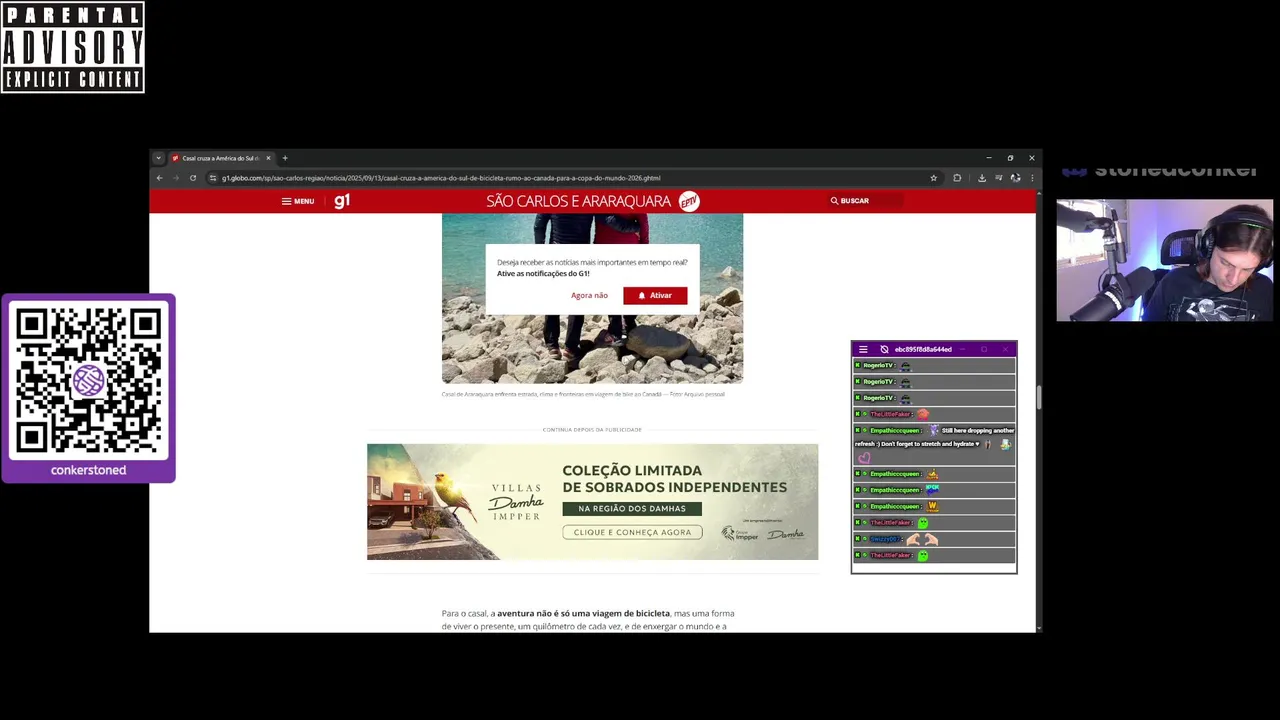Open the media control toolbar icon
This screenshot has height=720, width=1280.
pos(999,178)
